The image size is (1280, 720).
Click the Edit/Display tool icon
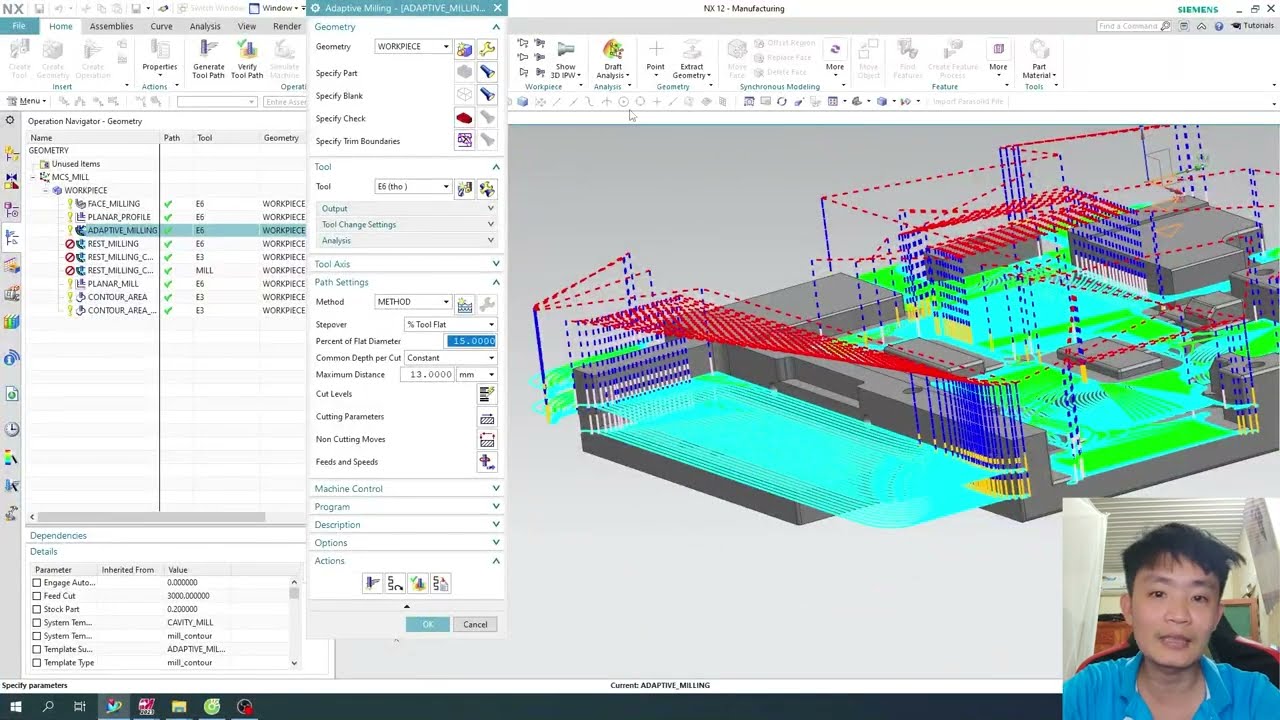(487, 188)
